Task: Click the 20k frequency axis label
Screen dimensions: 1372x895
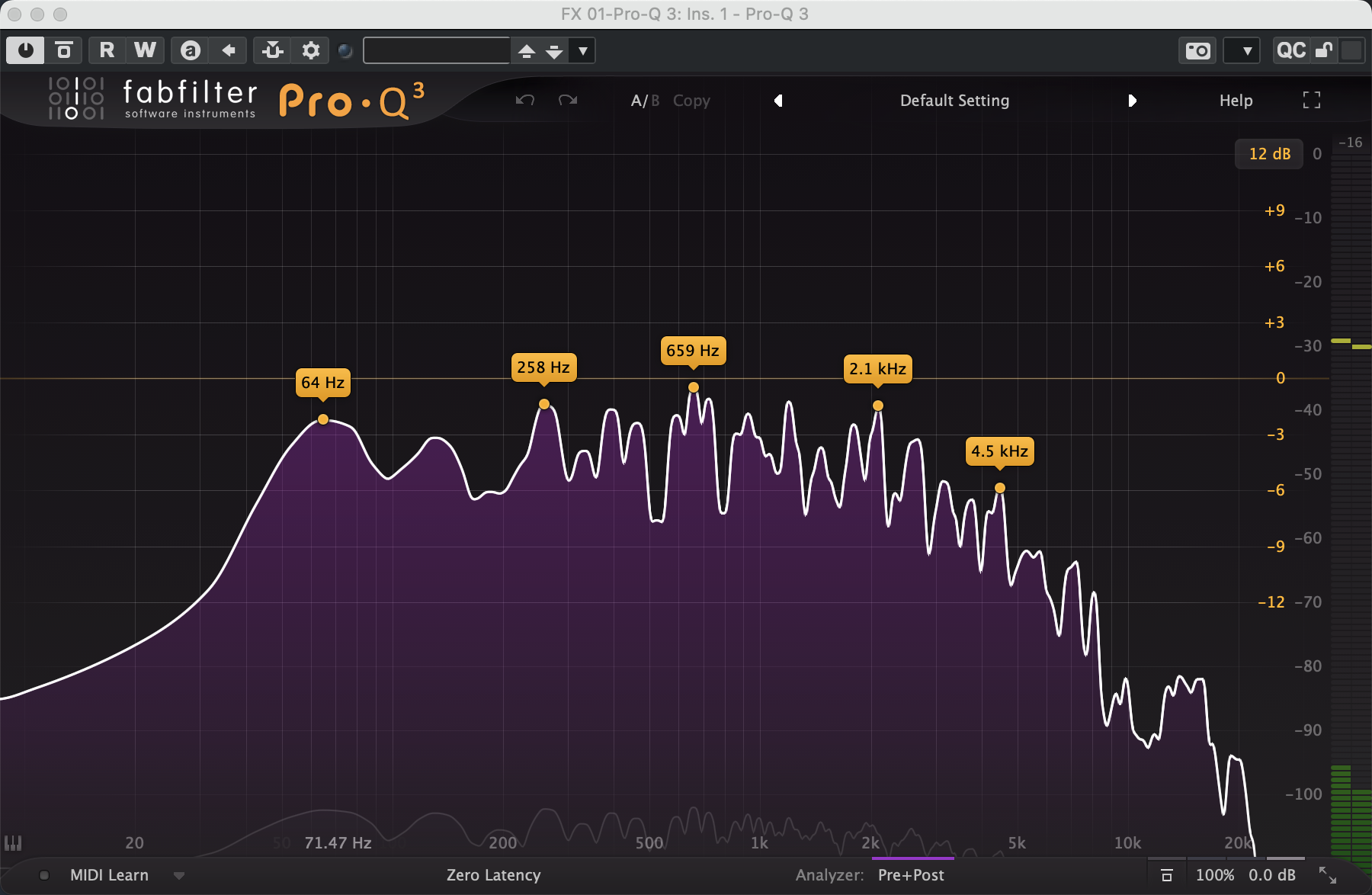Action: 1238,842
